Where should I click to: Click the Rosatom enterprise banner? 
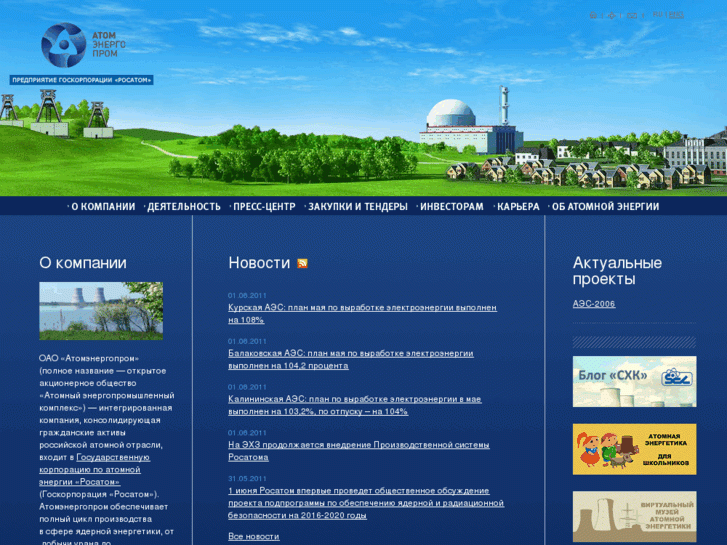coord(82,80)
